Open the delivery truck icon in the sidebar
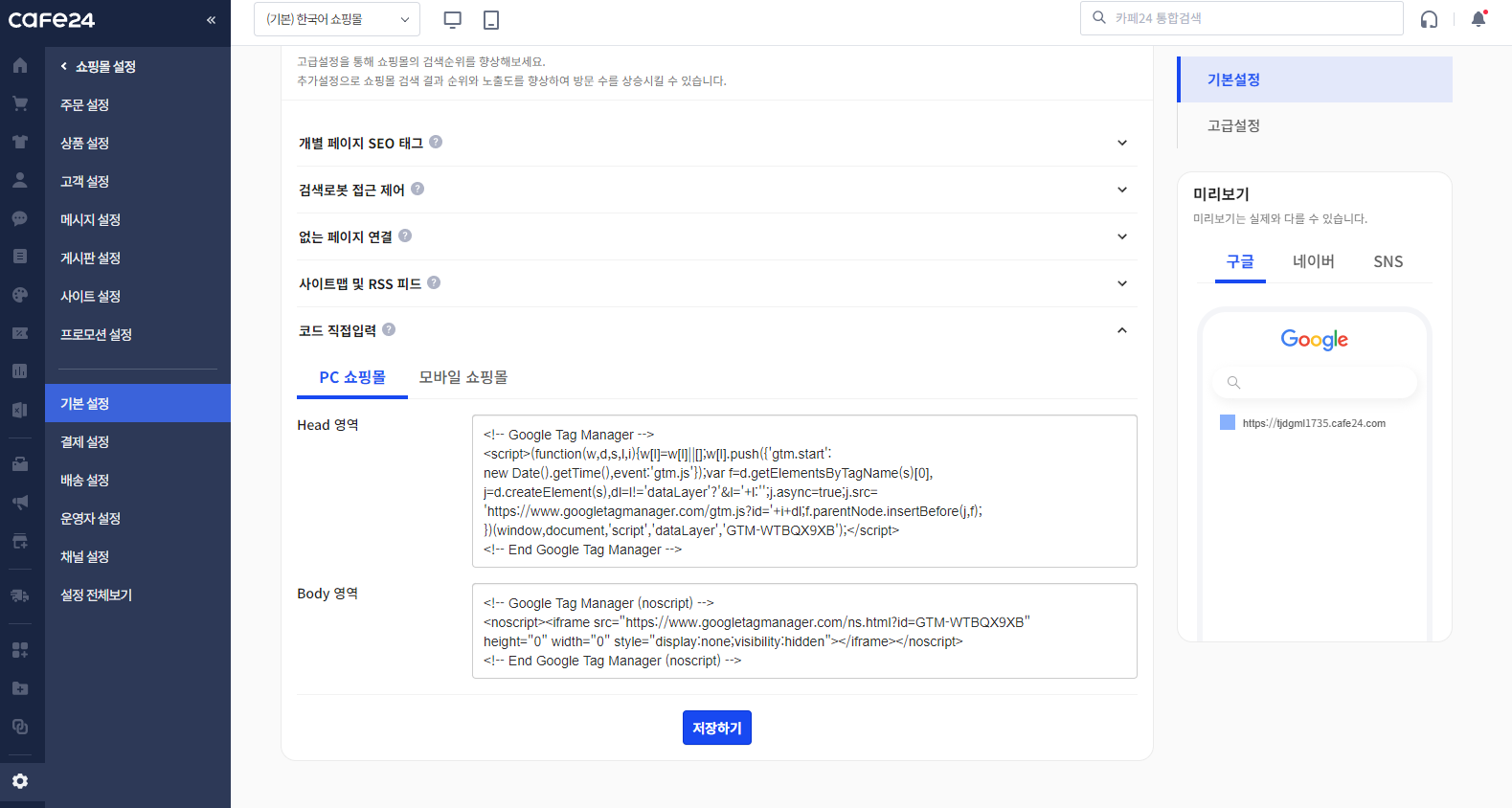 pos(20,595)
